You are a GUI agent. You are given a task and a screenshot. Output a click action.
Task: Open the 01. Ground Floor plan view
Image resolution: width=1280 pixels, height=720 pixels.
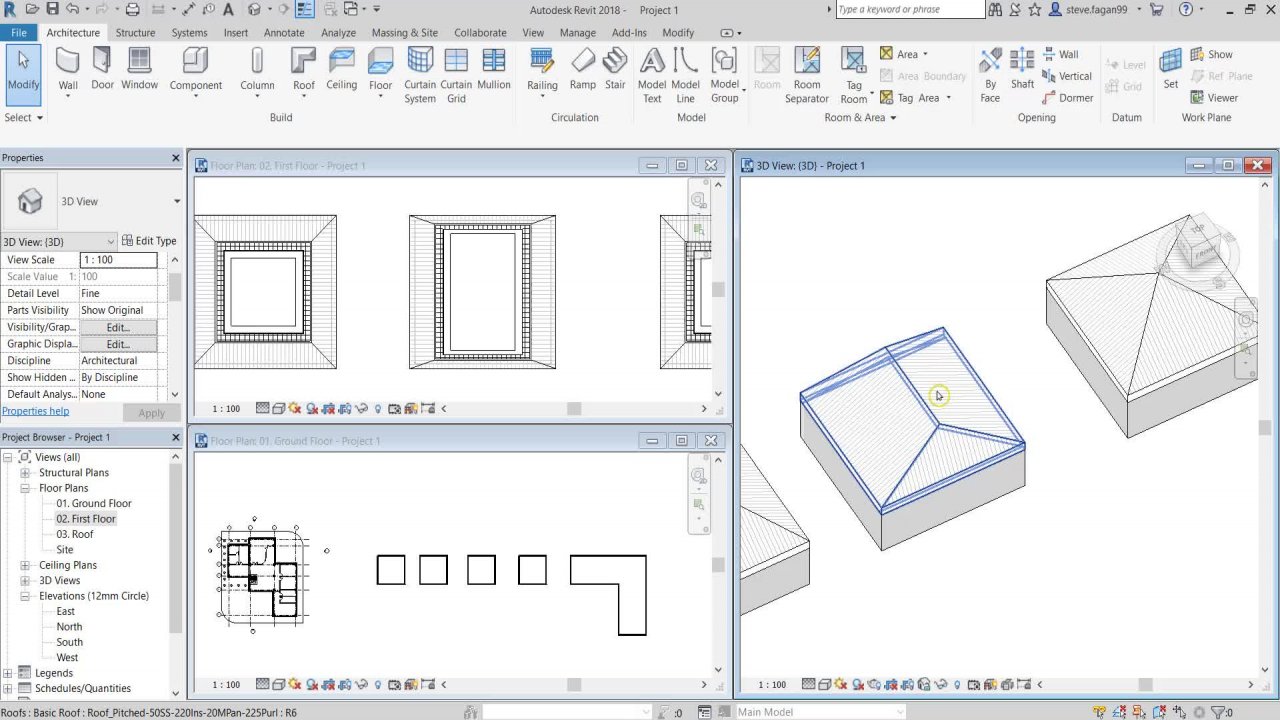click(x=93, y=503)
